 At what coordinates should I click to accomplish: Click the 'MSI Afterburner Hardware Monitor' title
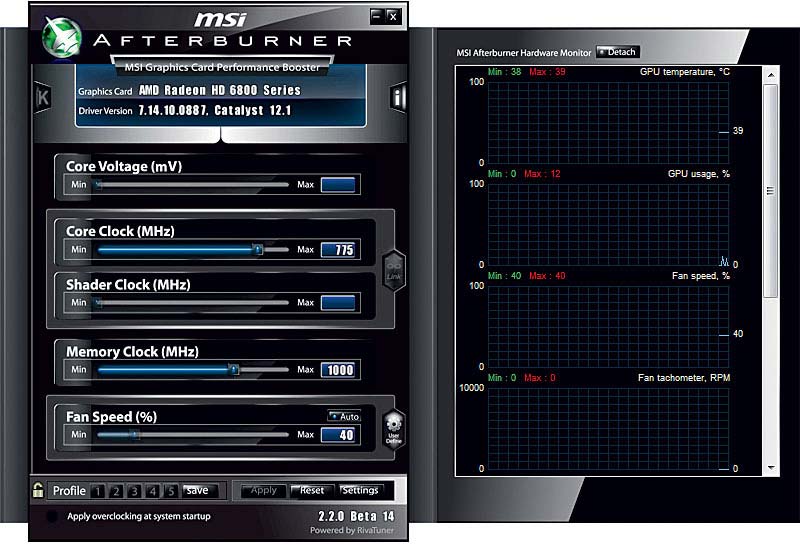coord(523,53)
